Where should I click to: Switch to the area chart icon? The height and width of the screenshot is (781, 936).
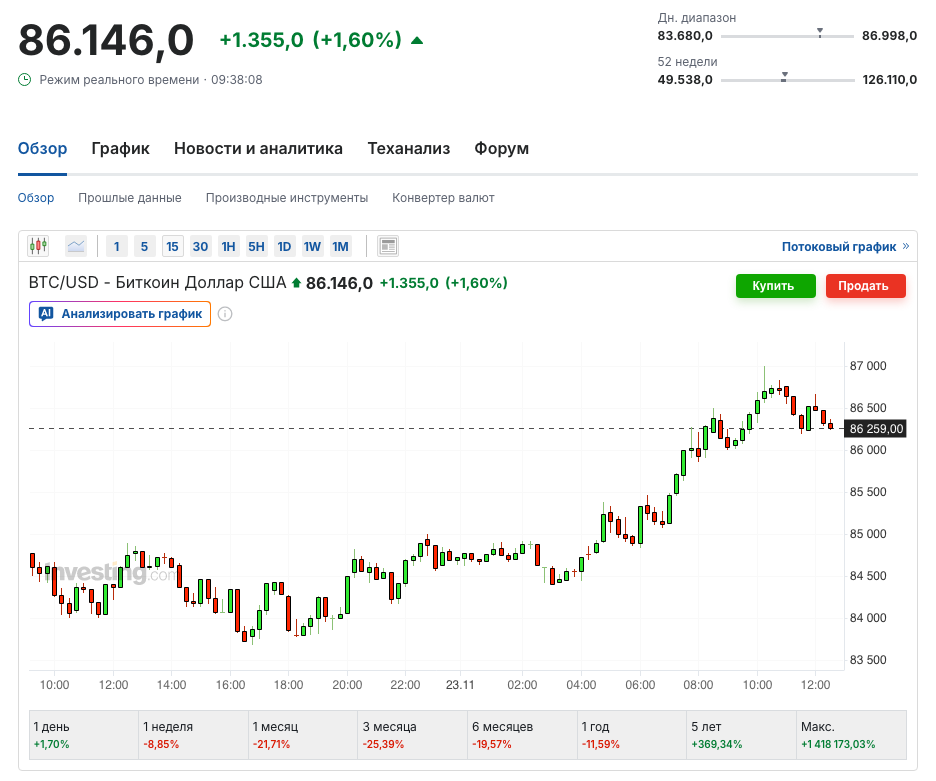(76, 246)
